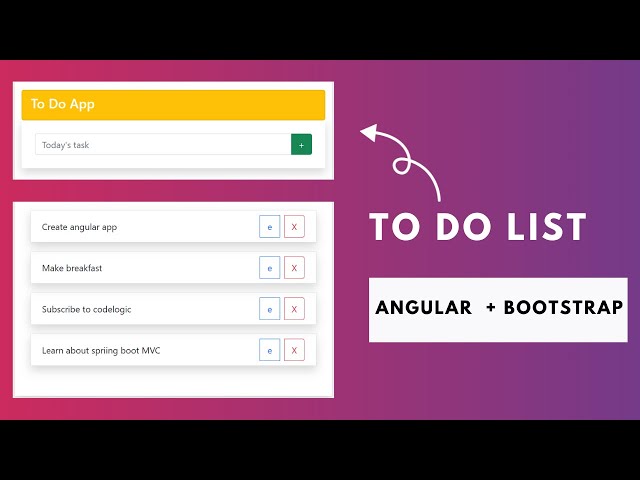The image size is (640, 480).
Task: Click the TO DO LIST heading
Action: [478, 227]
